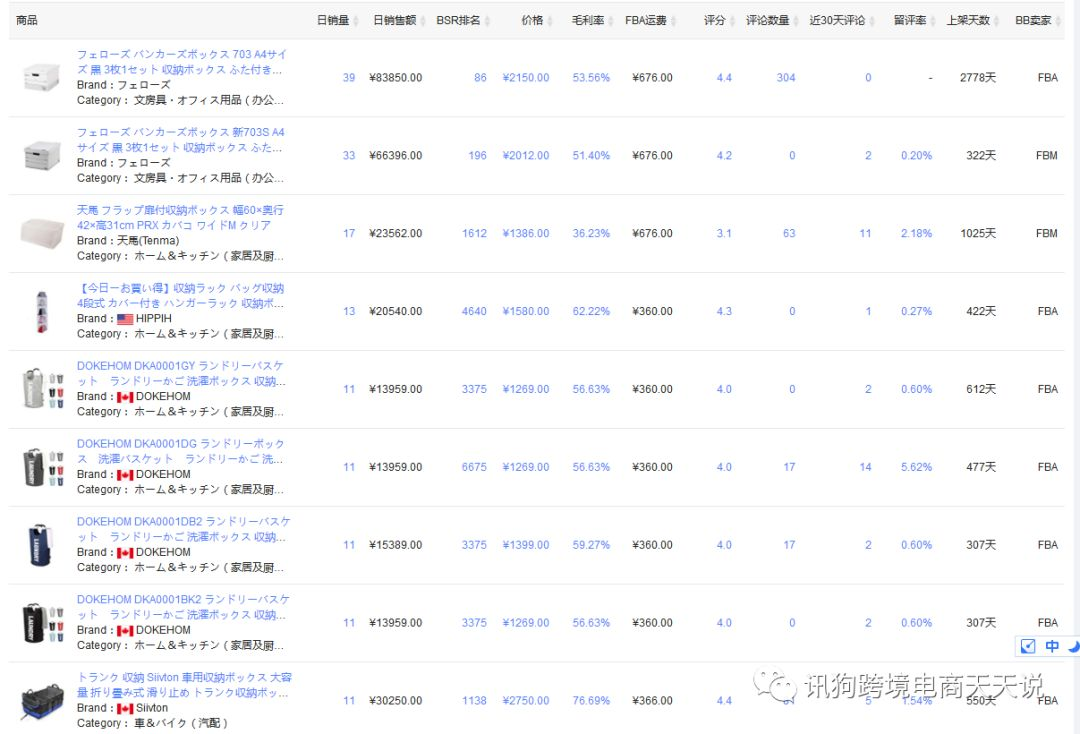Open the DOKEHOM DKA0001GY product link
1080x734 pixels.
(x=181, y=373)
